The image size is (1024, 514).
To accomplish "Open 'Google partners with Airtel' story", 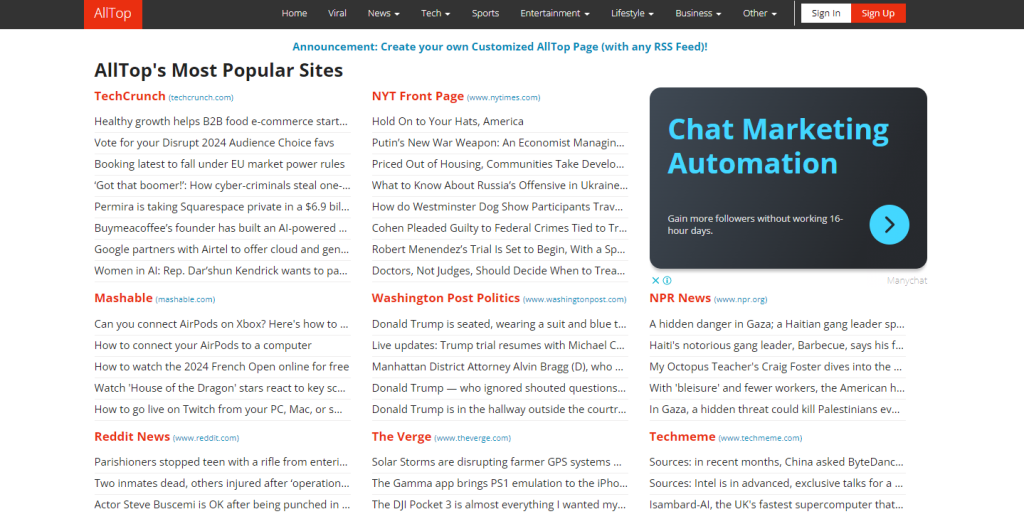I will click(221, 249).
